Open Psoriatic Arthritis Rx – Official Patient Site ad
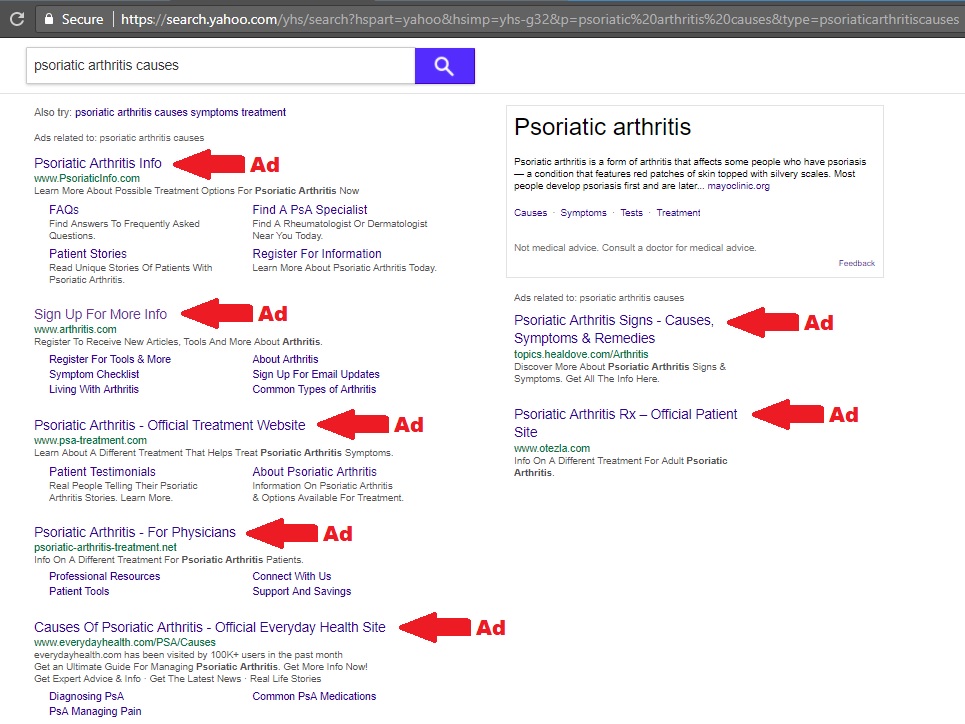965x724 pixels. click(x=625, y=423)
